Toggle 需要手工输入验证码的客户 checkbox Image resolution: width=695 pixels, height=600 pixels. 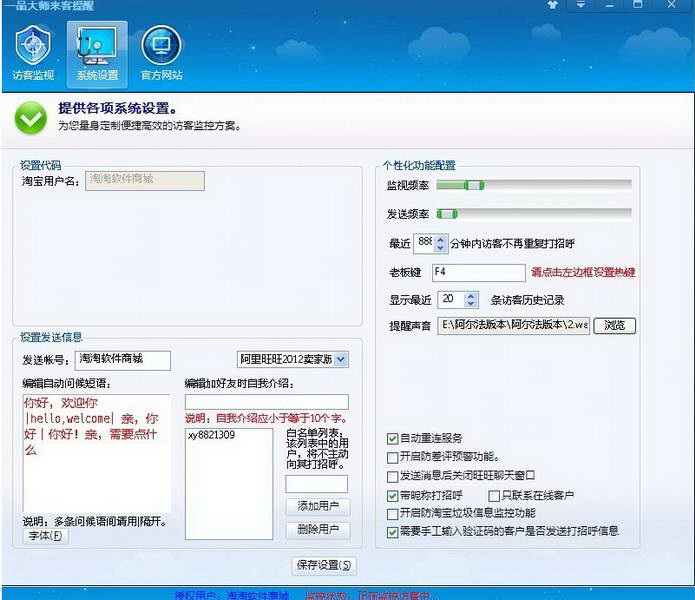pyautogui.click(x=392, y=532)
